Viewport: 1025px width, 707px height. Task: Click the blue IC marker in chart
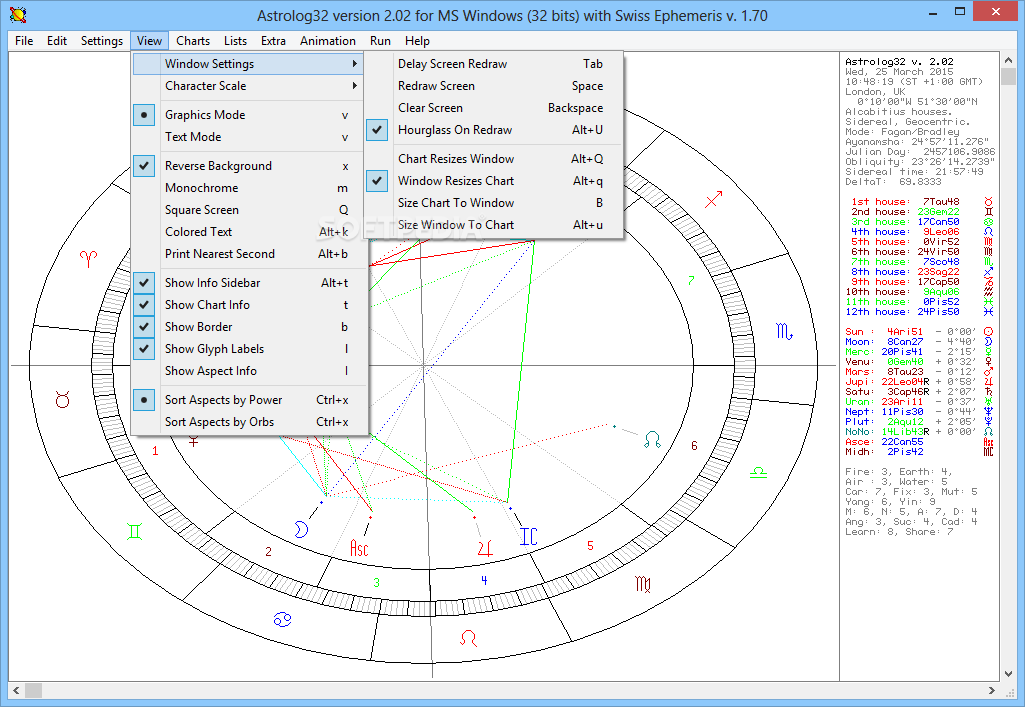[x=528, y=536]
